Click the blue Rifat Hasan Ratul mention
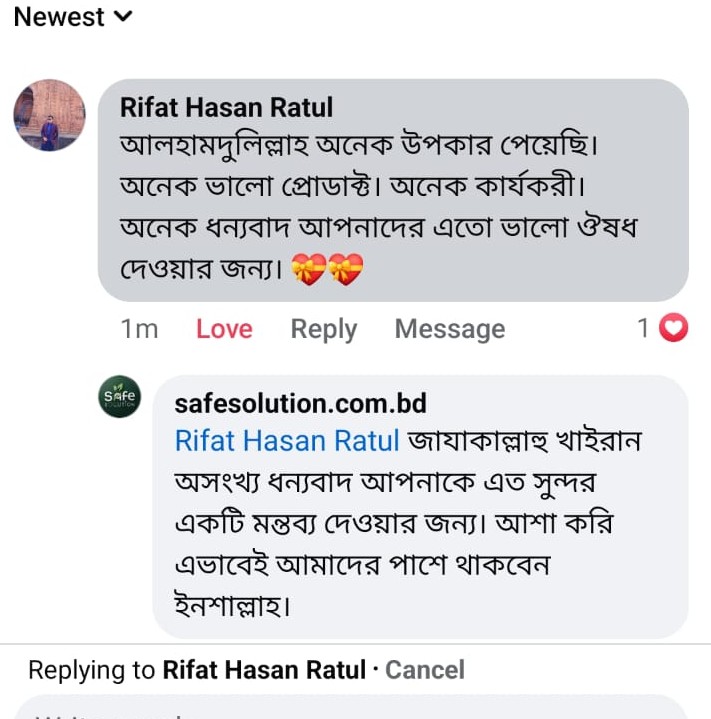The width and height of the screenshot is (711, 719). (287, 440)
